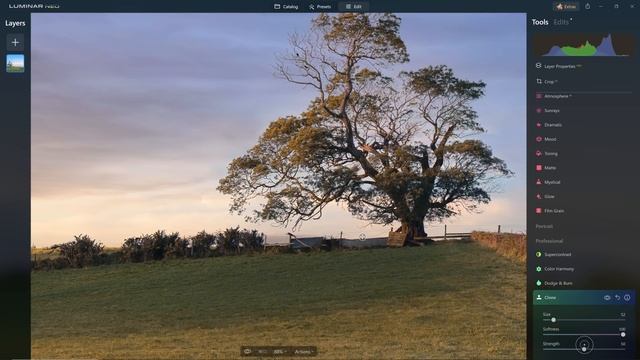The width and height of the screenshot is (640, 360).
Task: Reset the Clone tool with undo arrow
Action: [618, 298]
